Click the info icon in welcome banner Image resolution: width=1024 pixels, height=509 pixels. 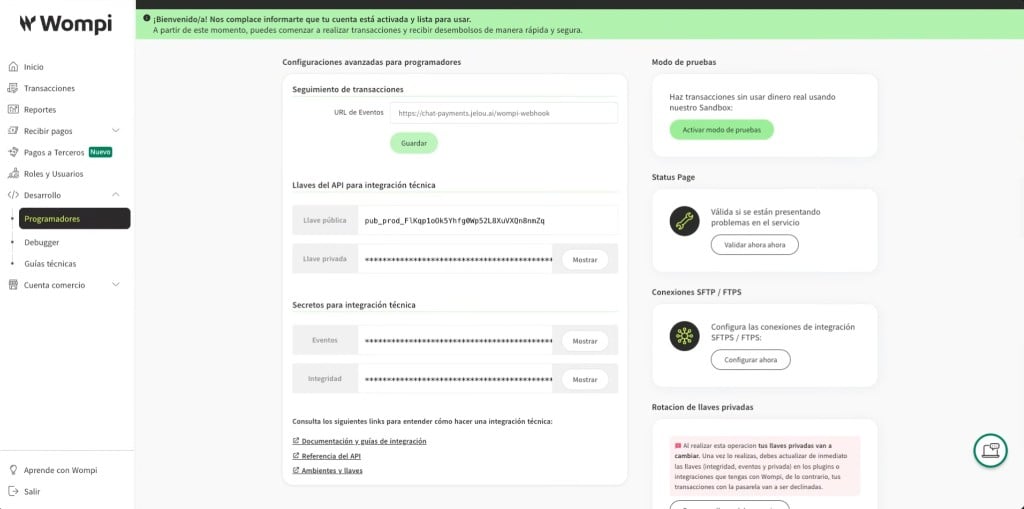coord(147,20)
